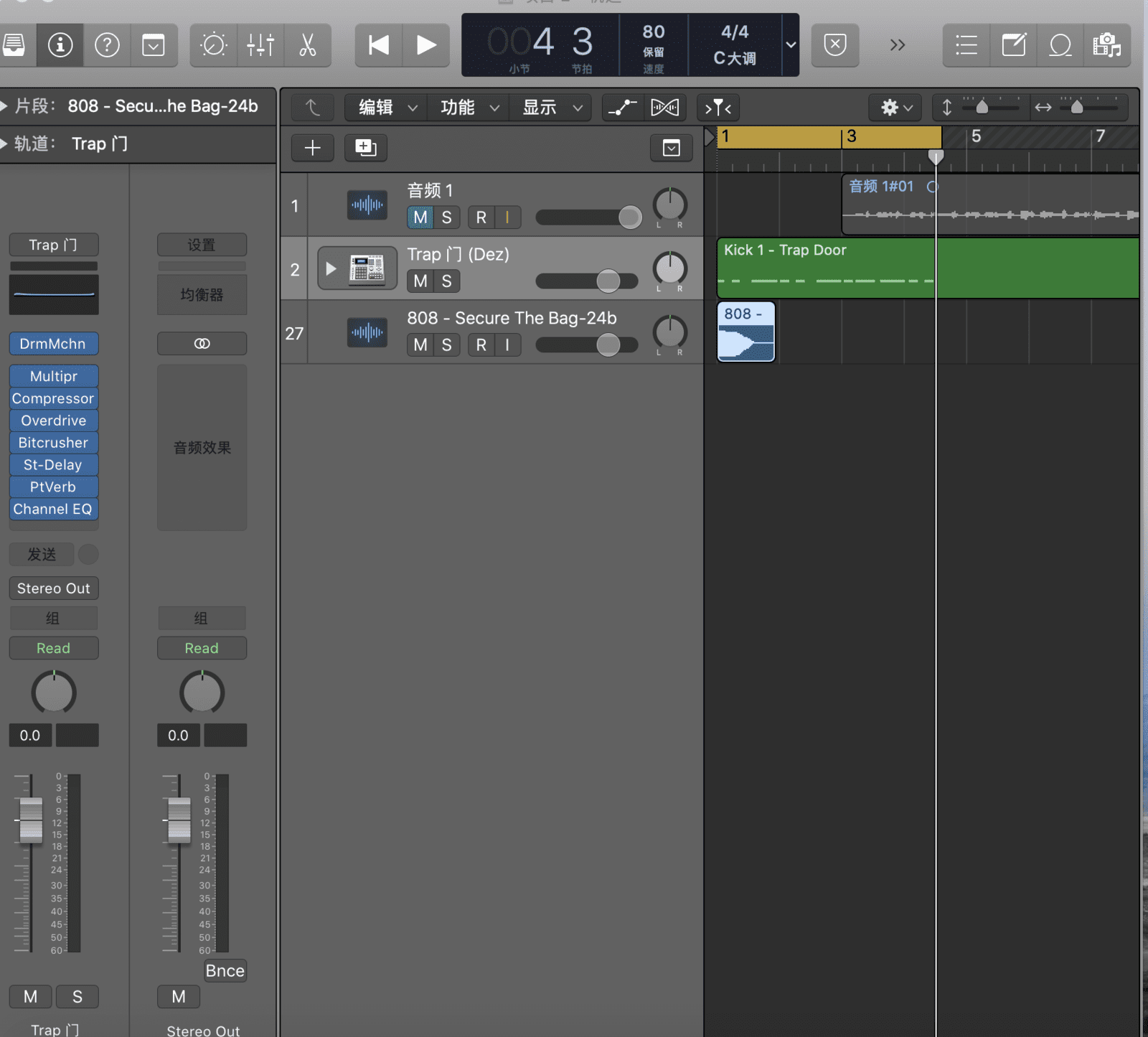Open the Mixer sliders icon
1148x1037 pixels.
coord(260,45)
